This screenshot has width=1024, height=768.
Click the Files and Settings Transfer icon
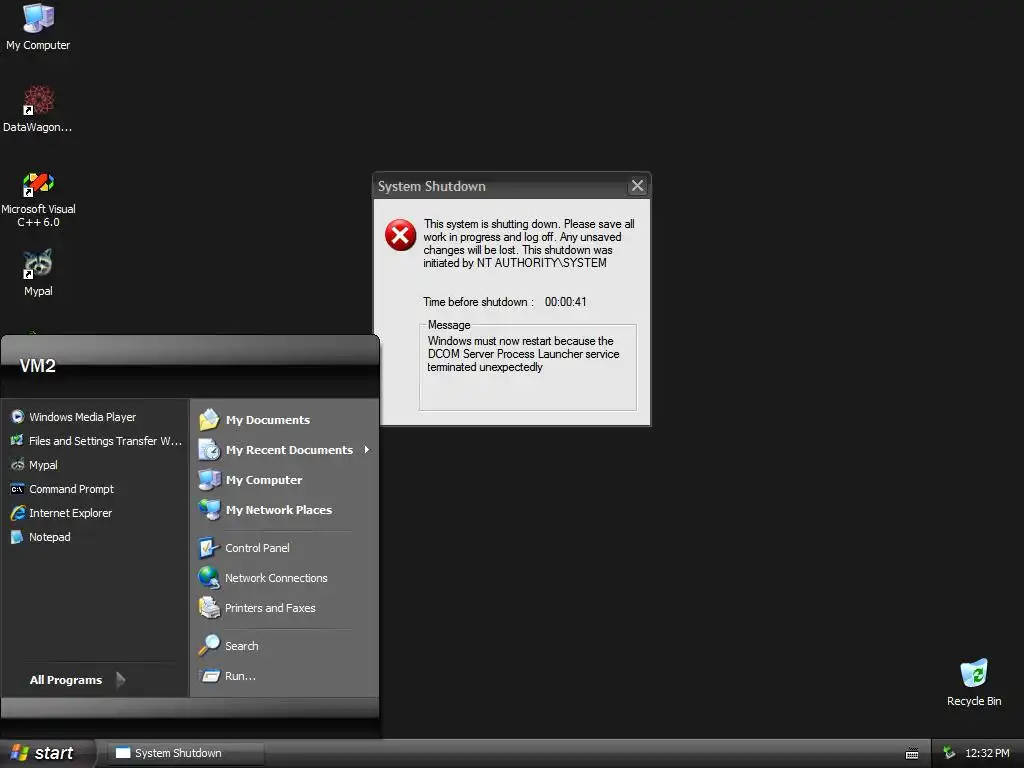(x=18, y=441)
